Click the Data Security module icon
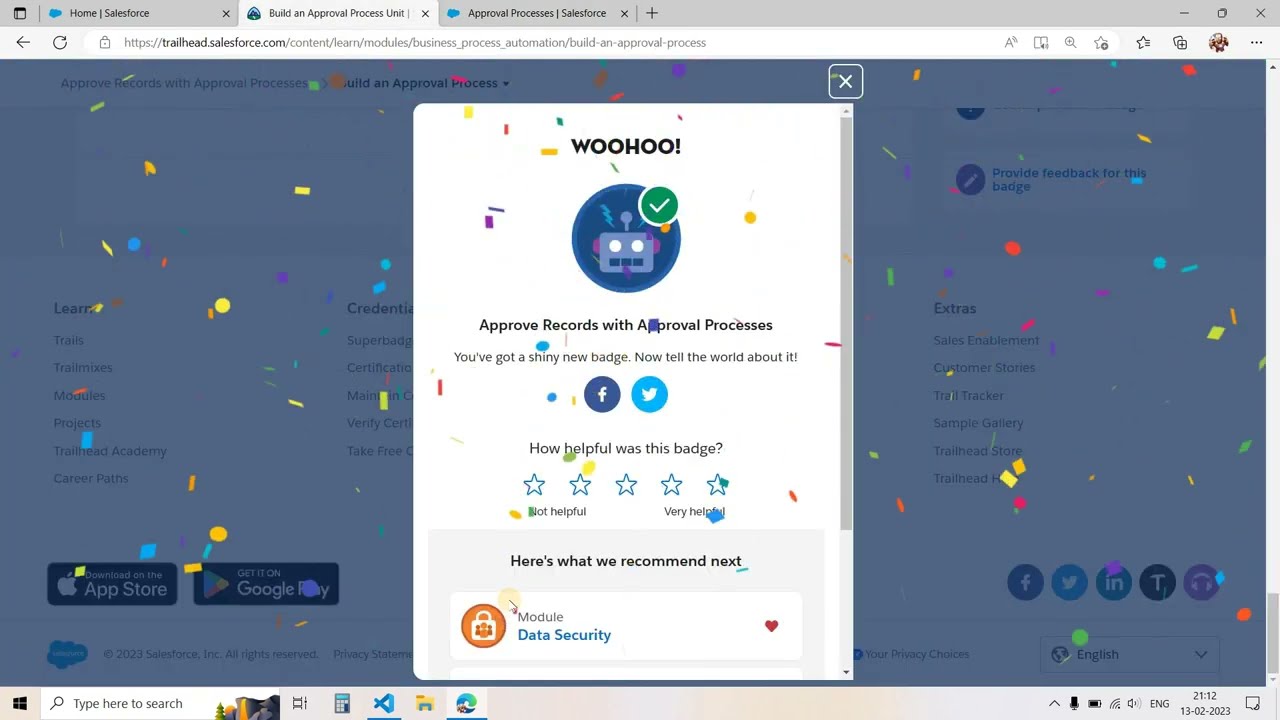Image resolution: width=1280 pixels, height=720 pixels. point(483,626)
